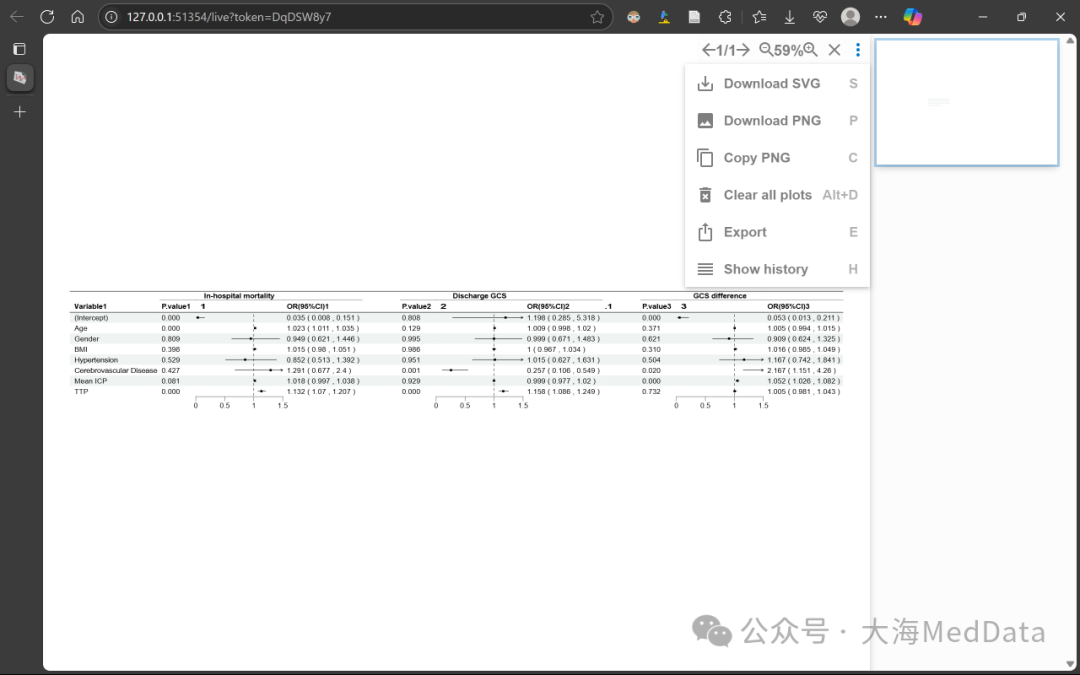Click Discharge GCS header text

click(x=479, y=295)
